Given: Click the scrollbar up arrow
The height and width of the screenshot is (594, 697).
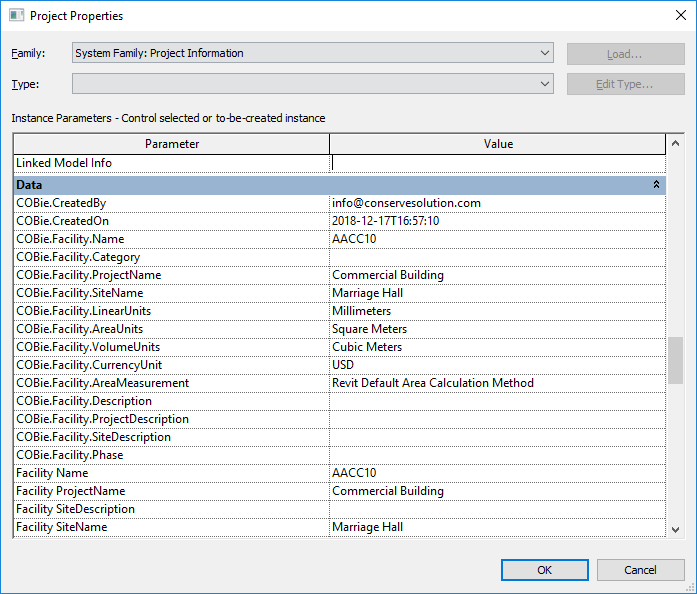Looking at the screenshot, I should click(x=675, y=145).
